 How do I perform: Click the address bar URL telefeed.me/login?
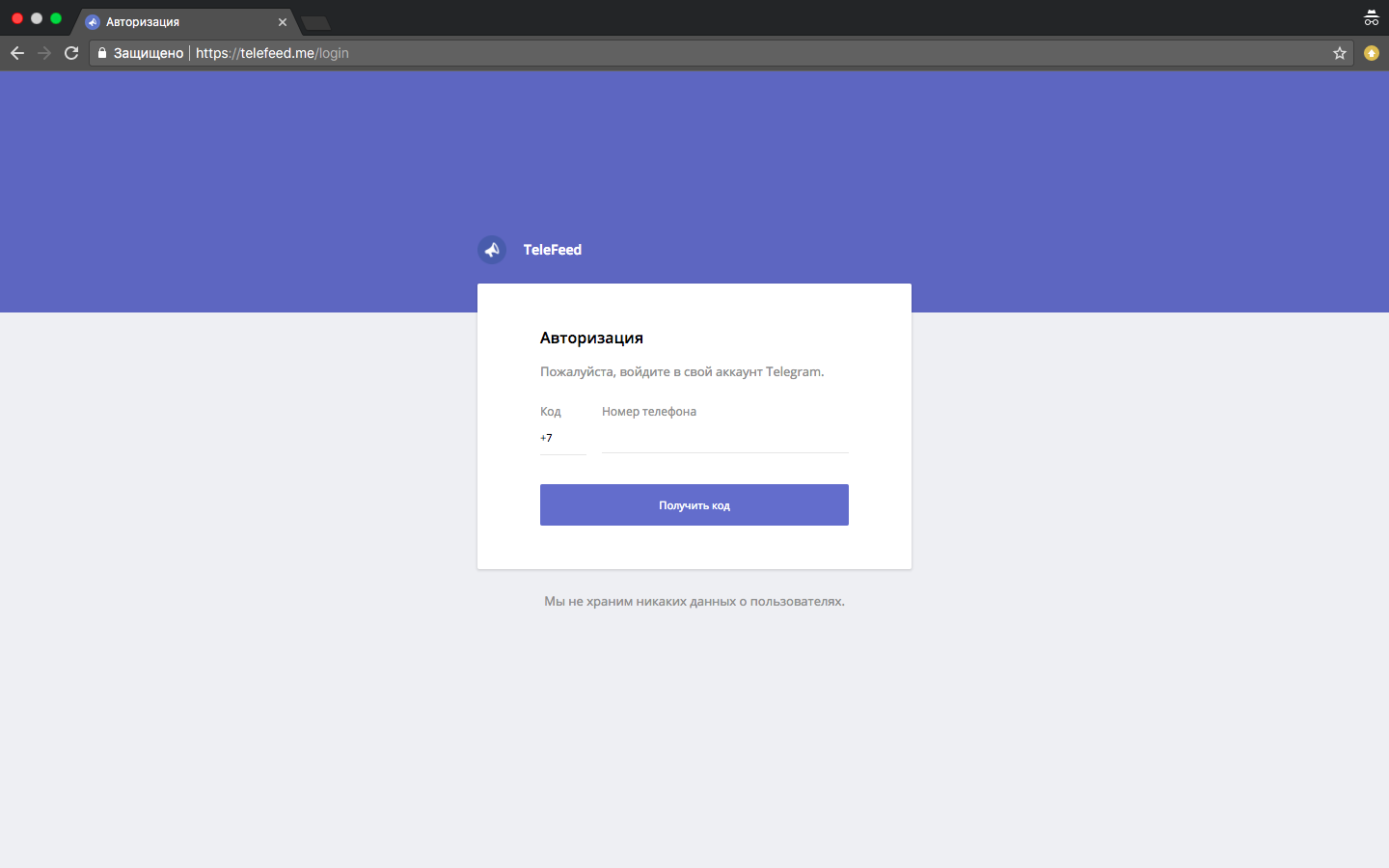click(x=272, y=53)
